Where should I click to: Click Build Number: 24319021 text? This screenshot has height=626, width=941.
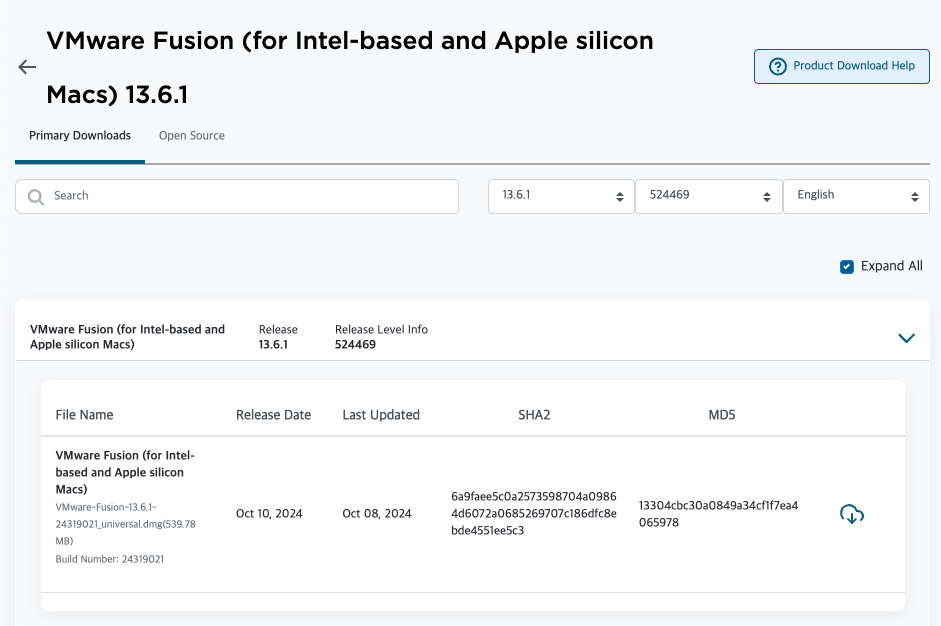[x=110, y=559]
